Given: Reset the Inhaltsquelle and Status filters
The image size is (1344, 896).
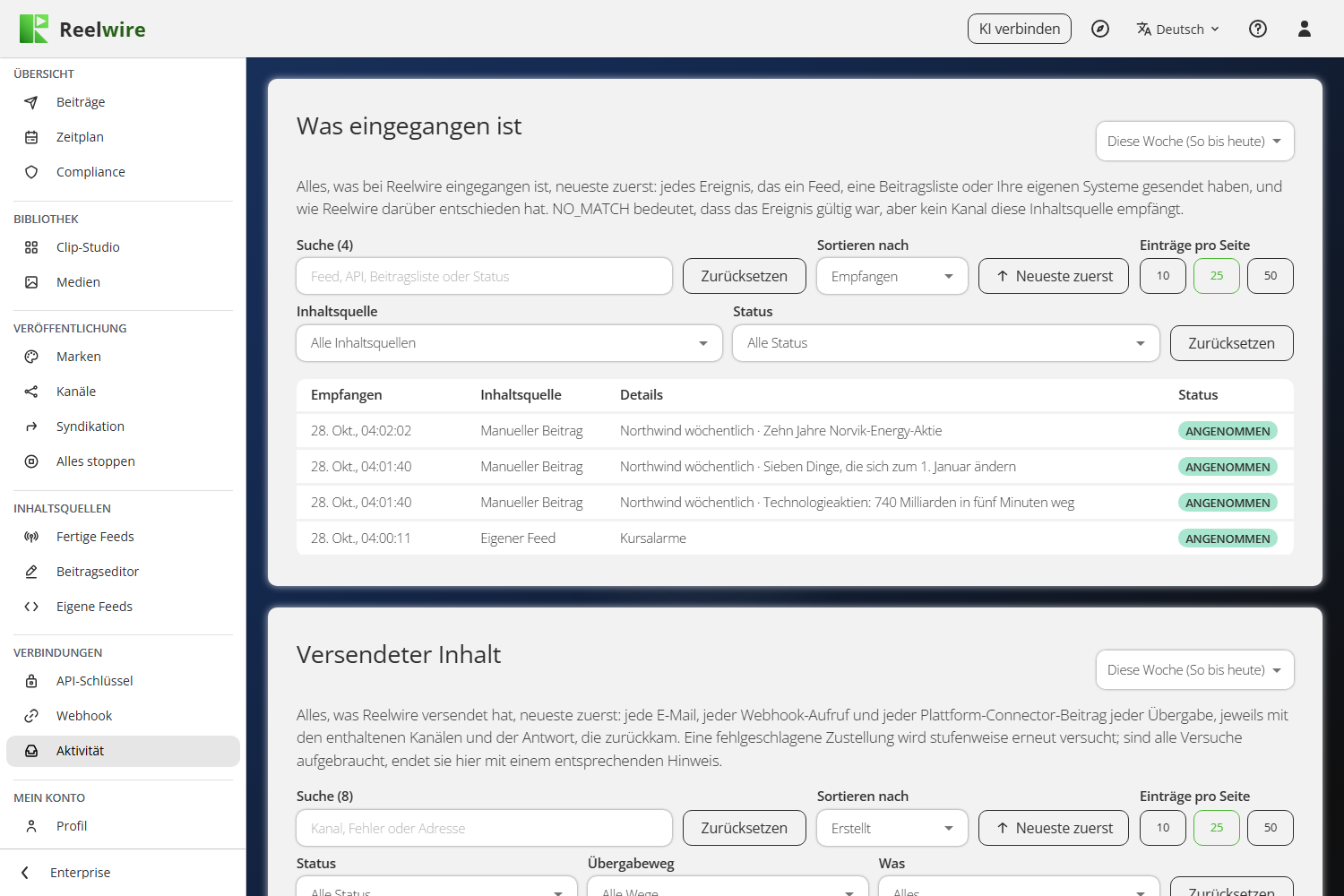Looking at the screenshot, I should [x=1232, y=343].
